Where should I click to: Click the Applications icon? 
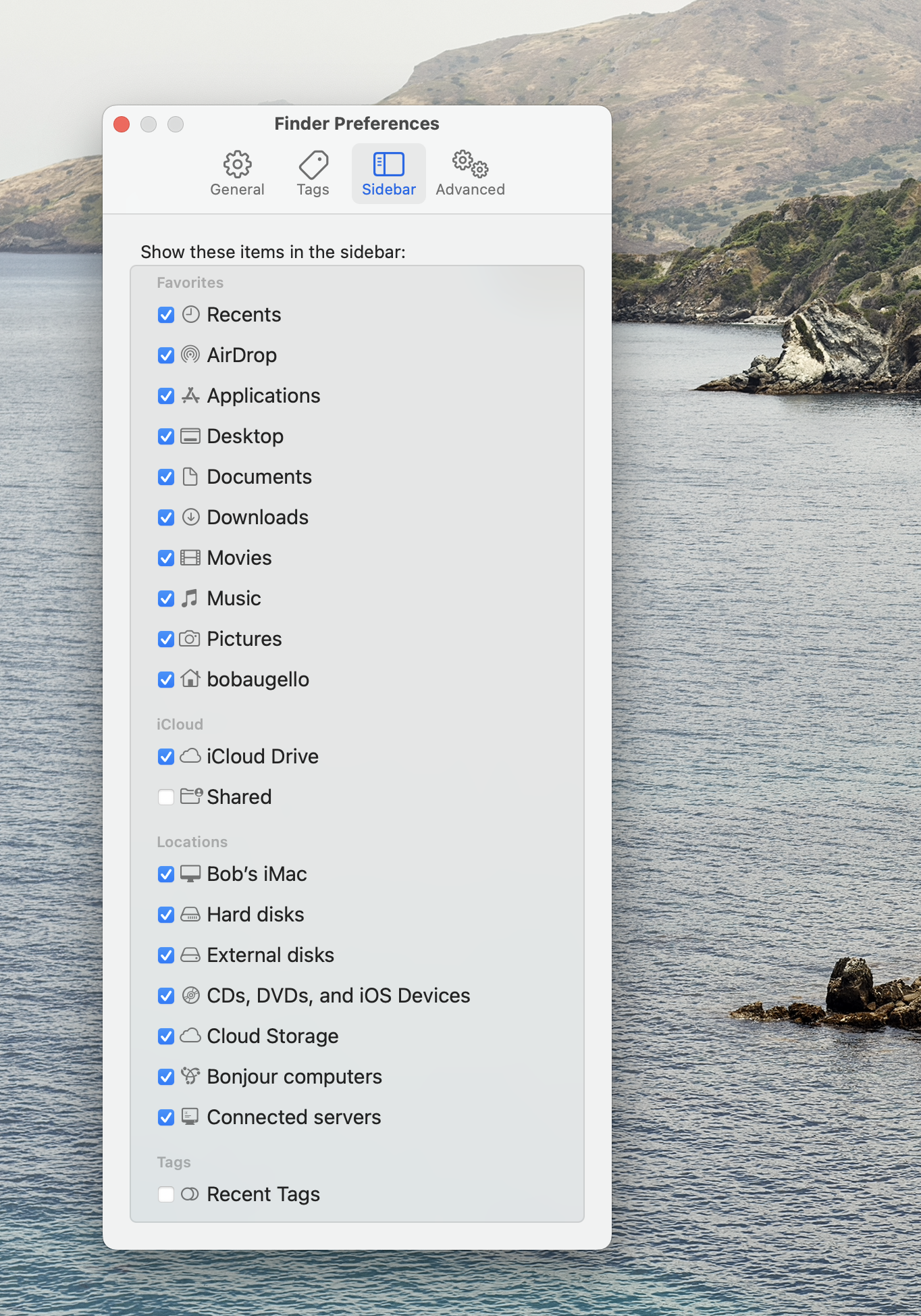tap(191, 395)
